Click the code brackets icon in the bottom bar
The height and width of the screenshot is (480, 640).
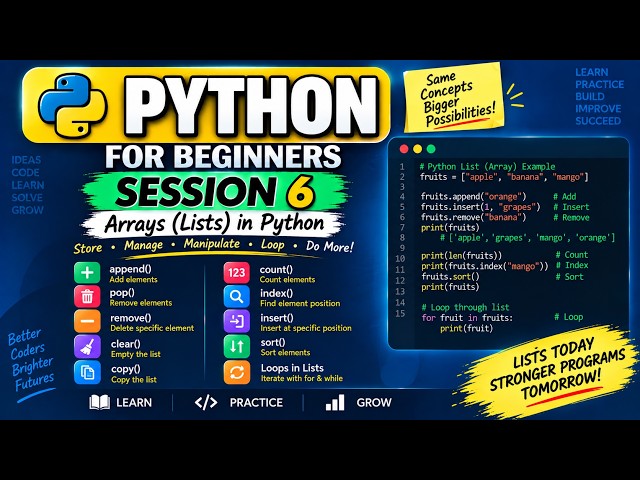pyautogui.click(x=206, y=402)
